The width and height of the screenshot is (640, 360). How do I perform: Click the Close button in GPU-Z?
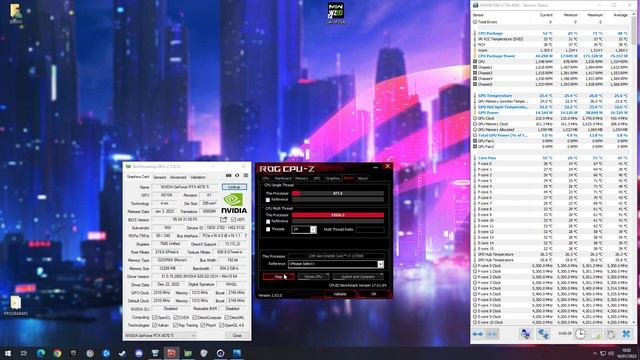pyautogui.click(x=237, y=336)
